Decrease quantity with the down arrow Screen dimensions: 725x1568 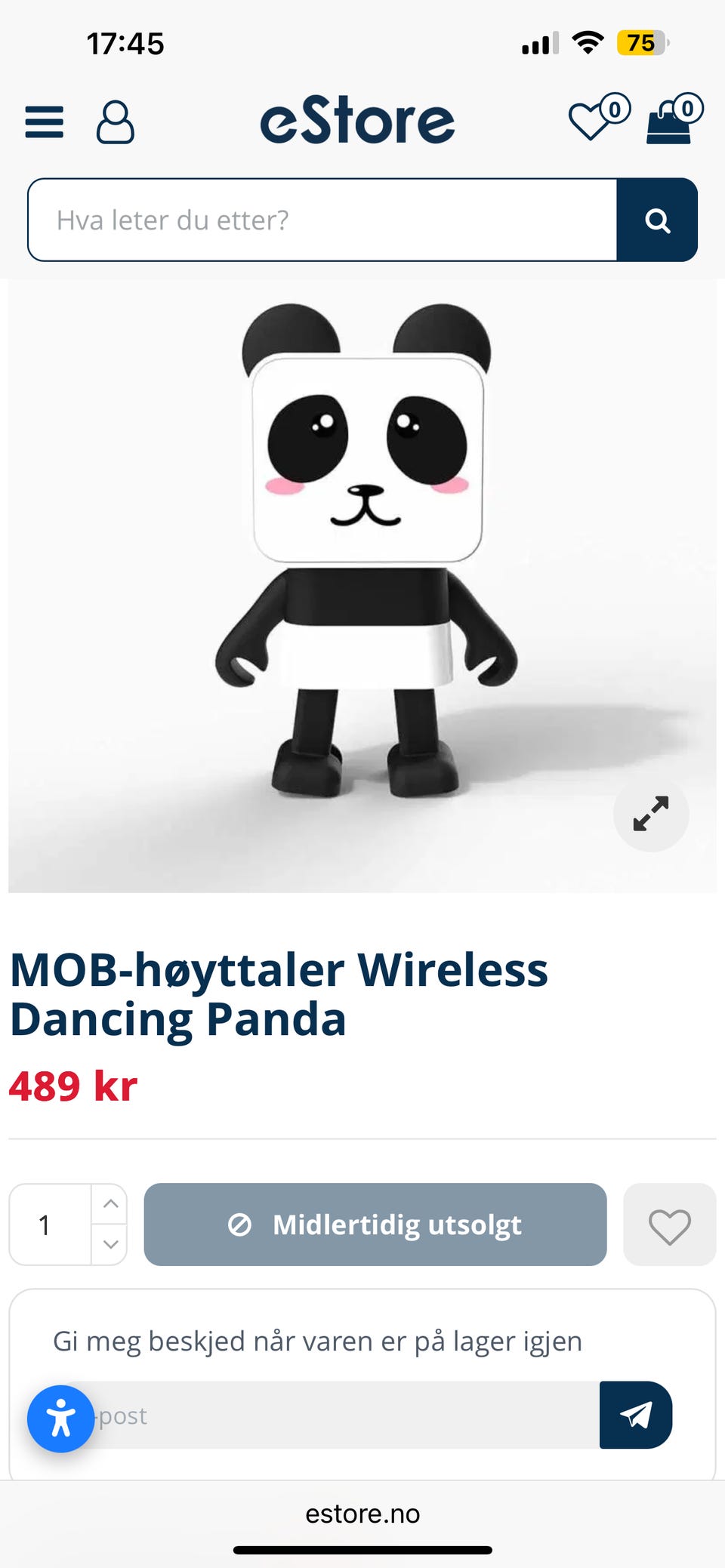click(110, 1244)
